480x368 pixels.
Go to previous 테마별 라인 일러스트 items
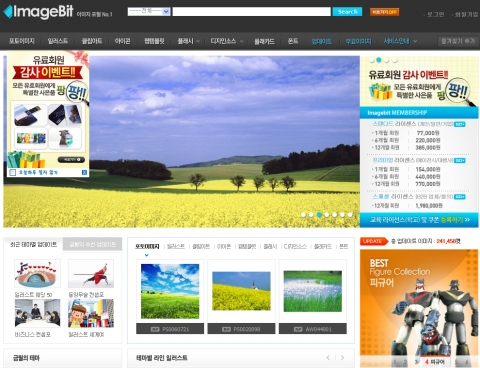tap(328, 358)
